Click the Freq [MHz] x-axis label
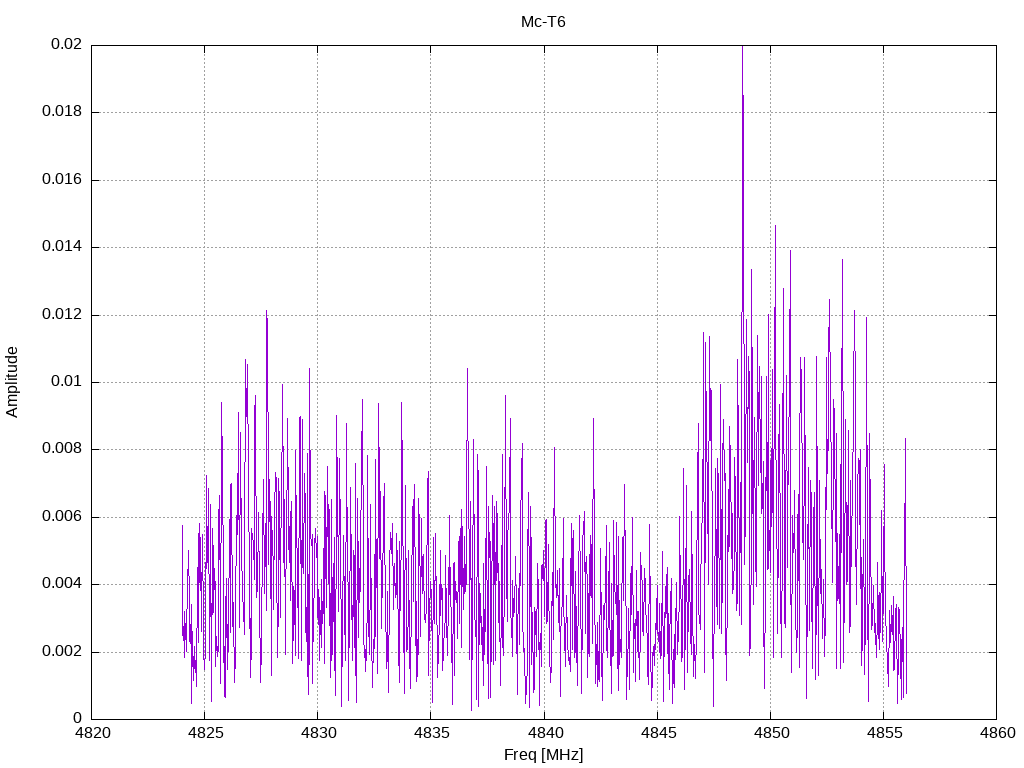This screenshot has width=1024, height=768. click(543, 755)
